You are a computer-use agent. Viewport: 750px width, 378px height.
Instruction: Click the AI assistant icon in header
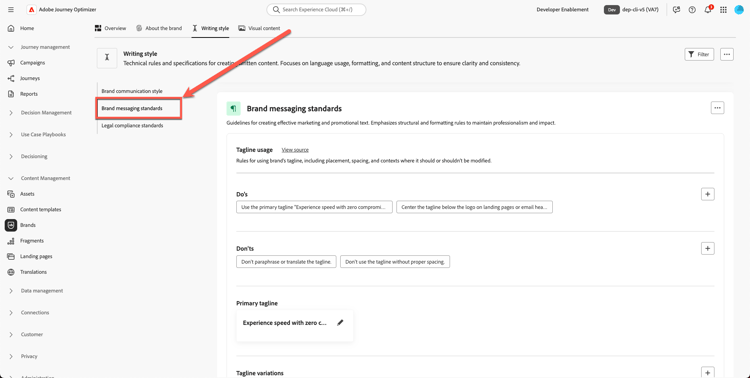[676, 10]
